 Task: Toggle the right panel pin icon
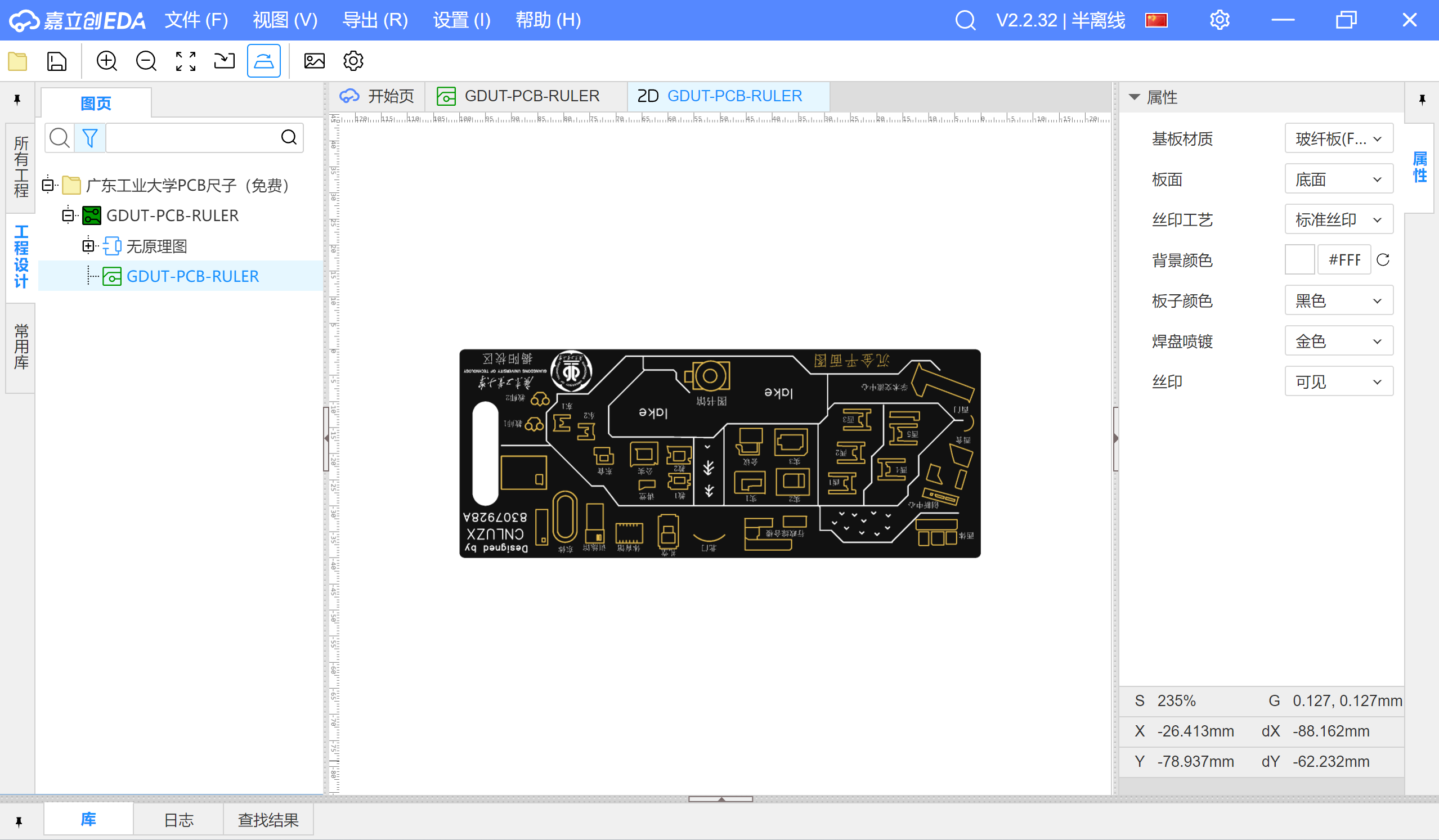point(1422,100)
